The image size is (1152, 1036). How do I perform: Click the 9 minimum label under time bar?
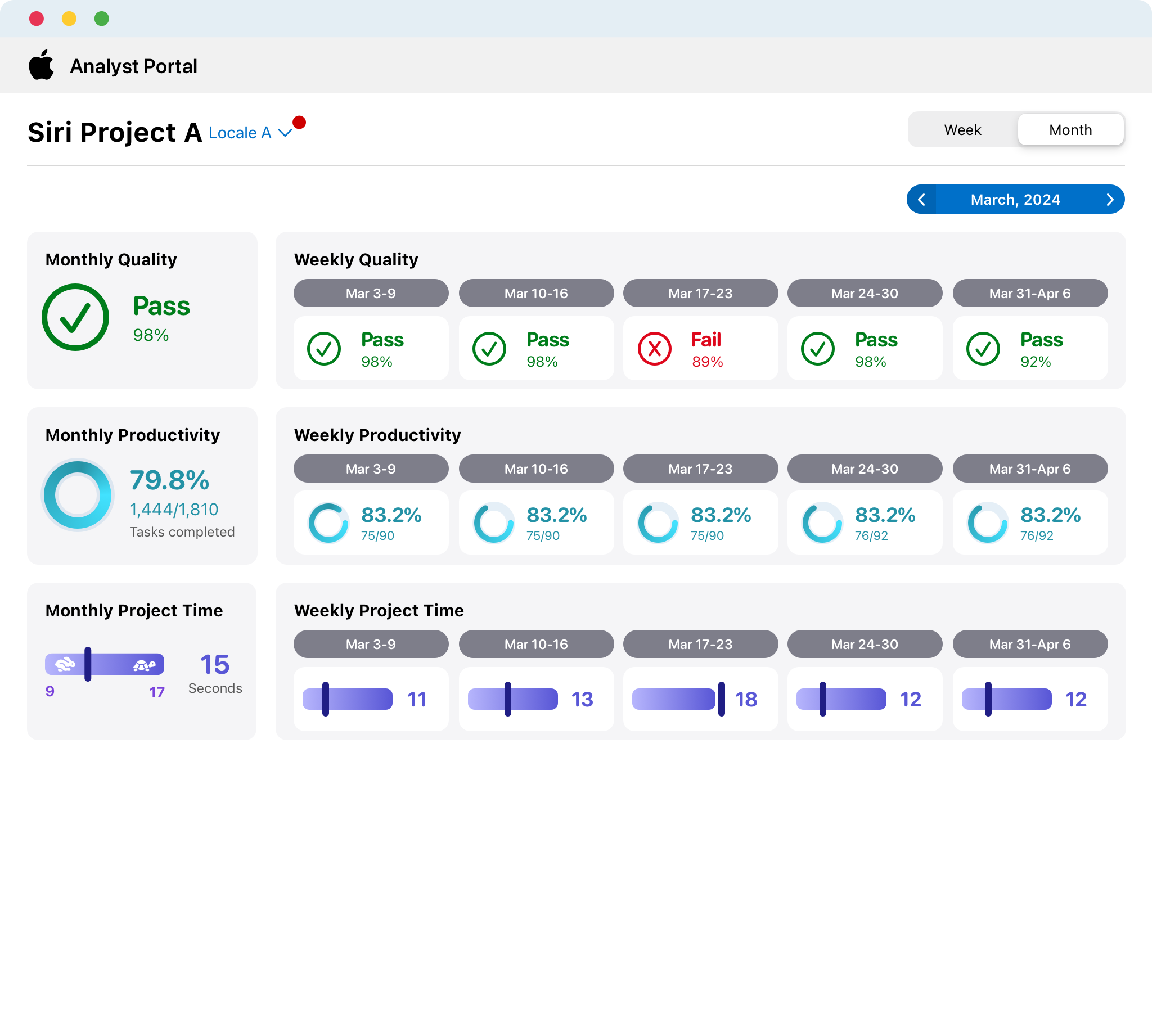click(50, 691)
